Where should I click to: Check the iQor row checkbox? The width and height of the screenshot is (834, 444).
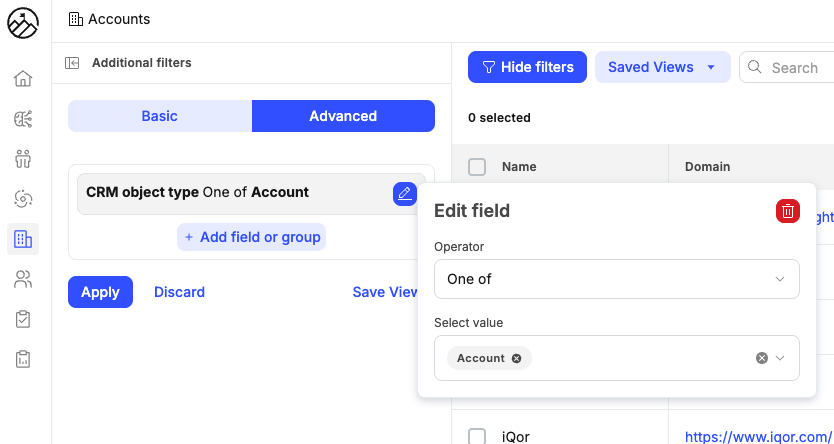(x=478, y=436)
